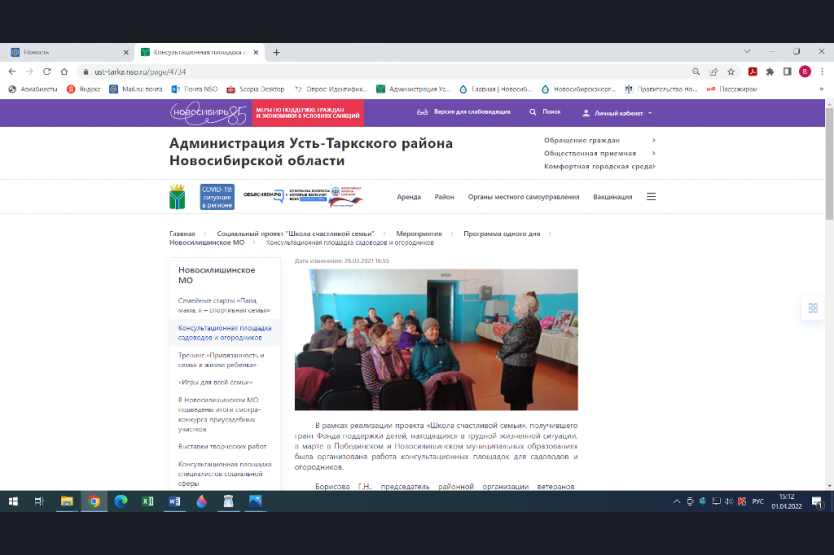Open Task View on the taskbar

(39, 501)
